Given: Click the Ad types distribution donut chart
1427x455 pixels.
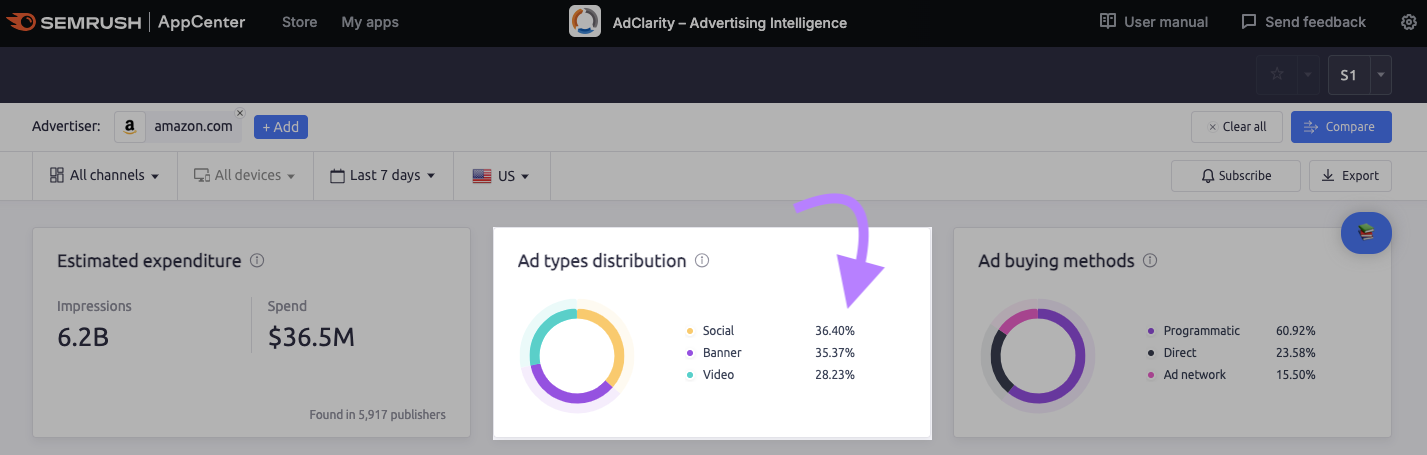Looking at the screenshot, I should click(576, 356).
